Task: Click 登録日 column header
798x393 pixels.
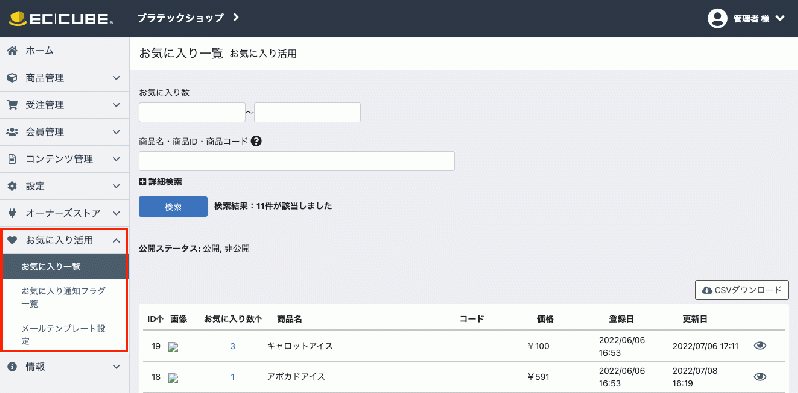Action: pyautogui.click(x=621, y=319)
